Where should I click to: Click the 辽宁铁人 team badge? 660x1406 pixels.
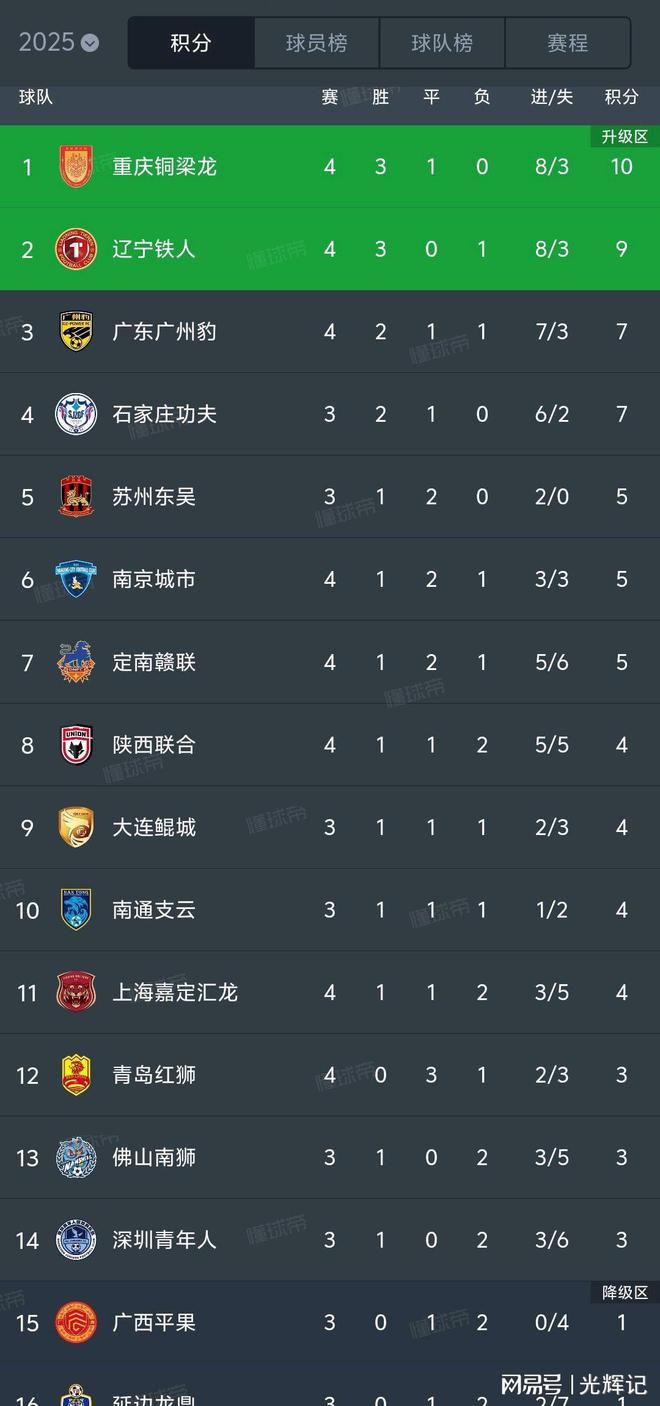pyautogui.click(x=76, y=249)
